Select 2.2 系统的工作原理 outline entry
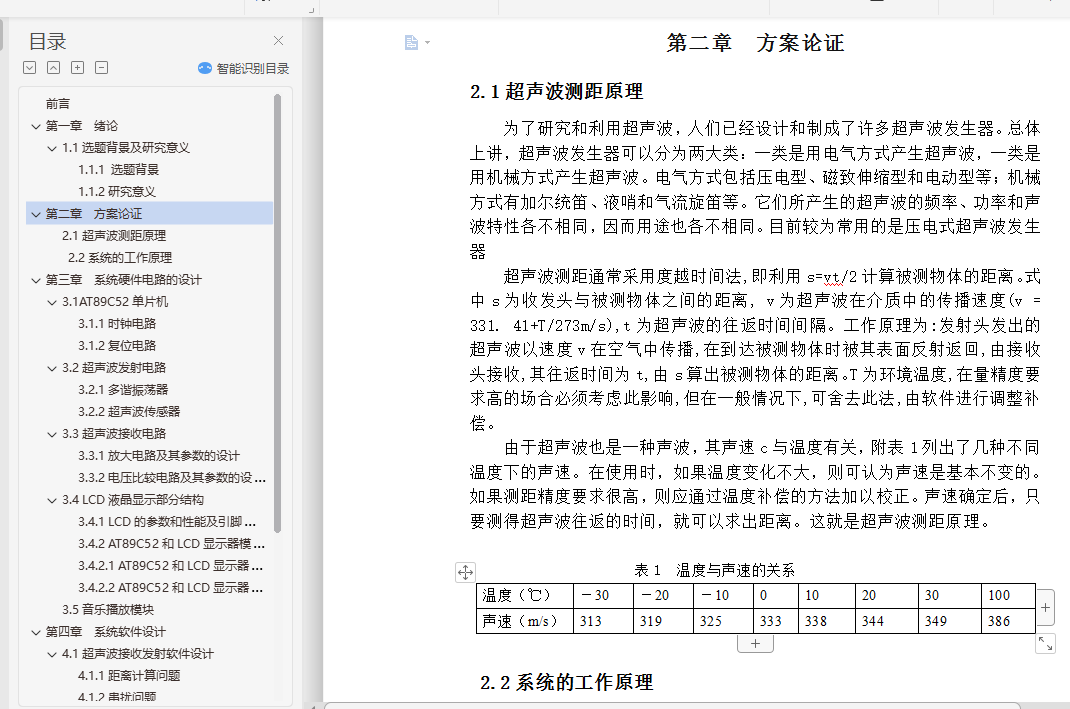Viewport: 1070px width, 709px height. [119, 258]
